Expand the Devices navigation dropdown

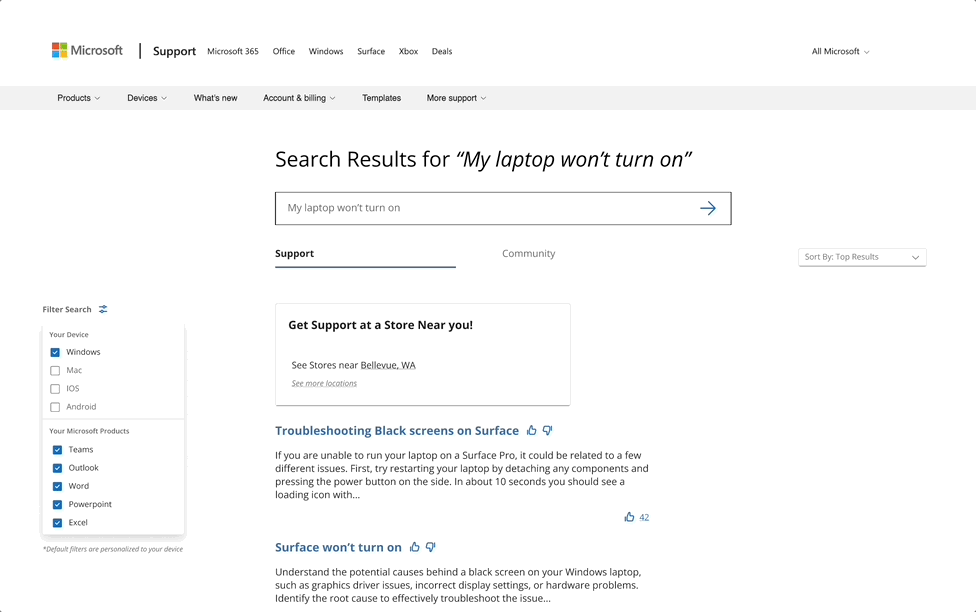[x=146, y=98]
